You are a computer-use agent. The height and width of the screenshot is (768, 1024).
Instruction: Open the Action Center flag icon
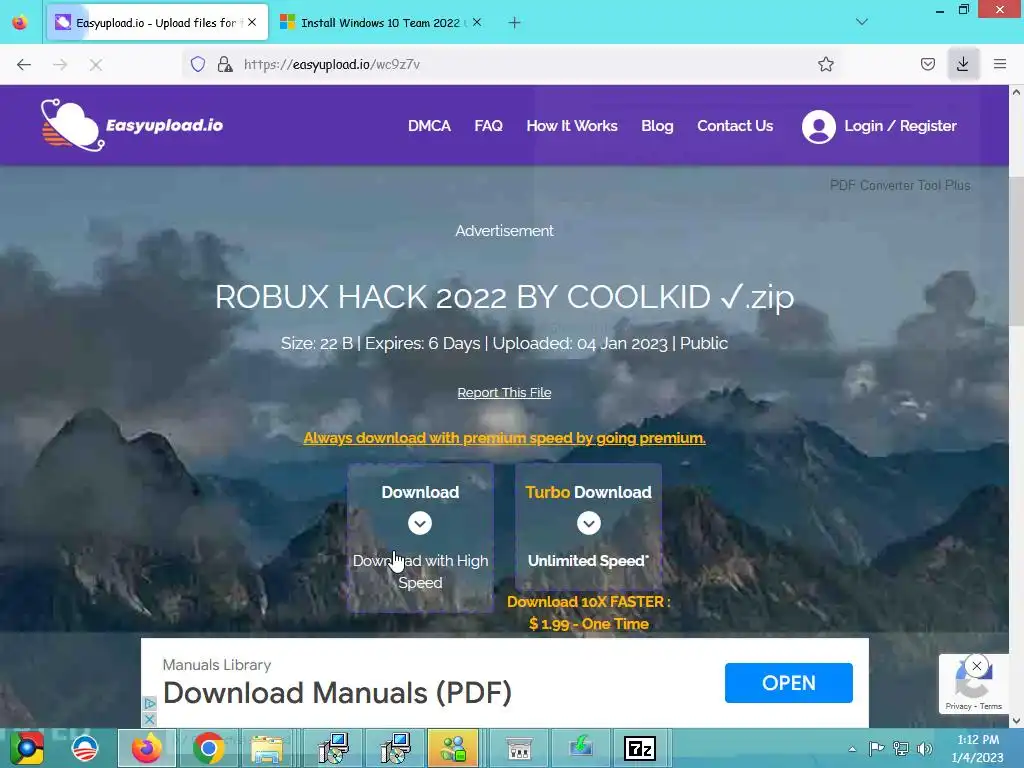(x=876, y=748)
